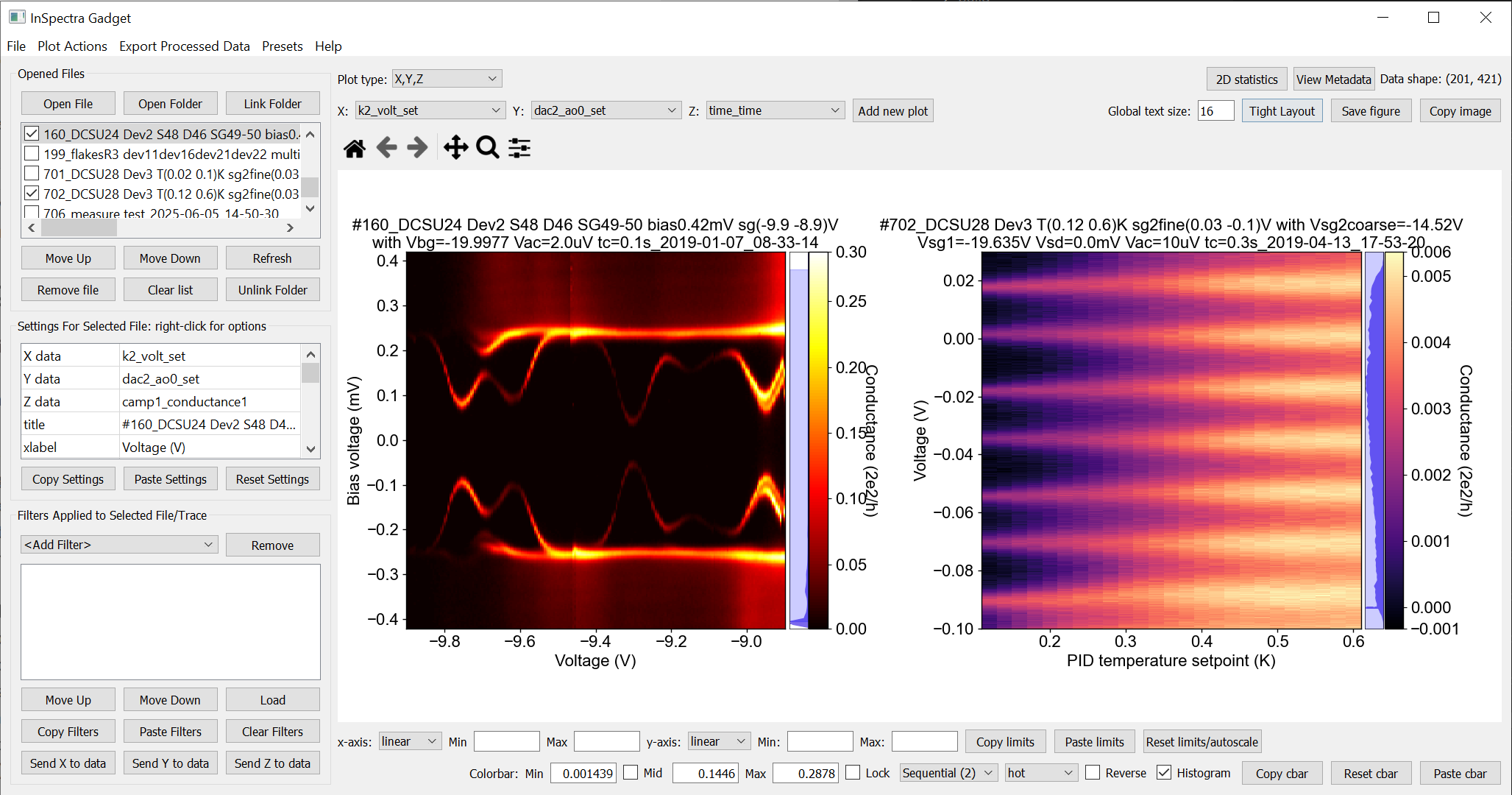Viewport: 1512px width, 795px height.
Task: Check the 199_flakesR3 file checkbox
Action: [x=32, y=154]
